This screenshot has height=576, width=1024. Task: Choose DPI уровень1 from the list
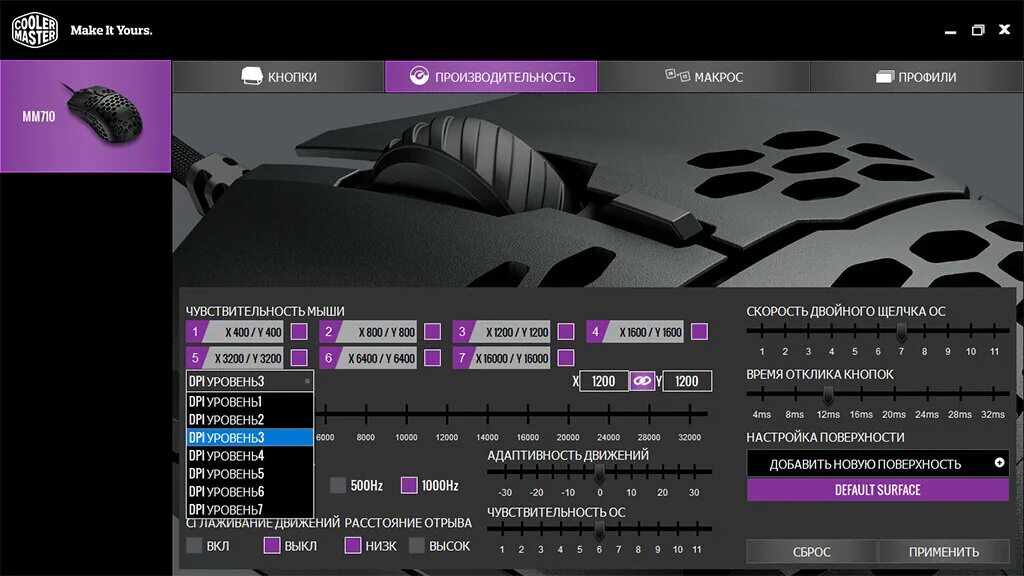tap(249, 402)
